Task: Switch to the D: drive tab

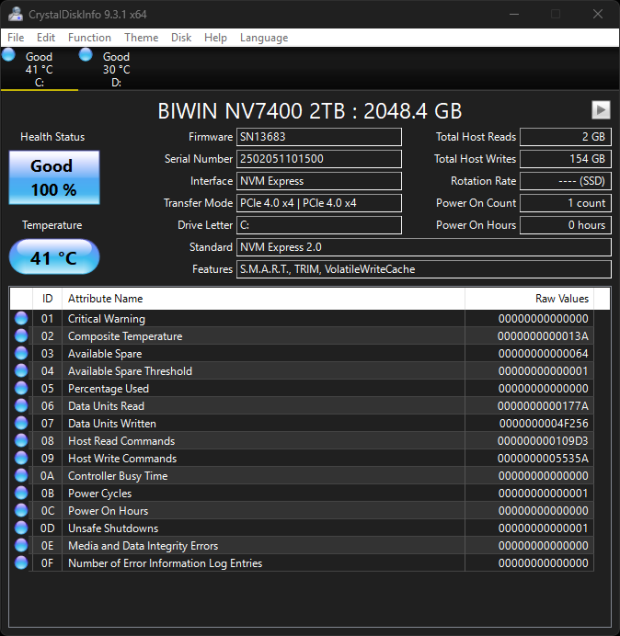Action: click(116, 70)
